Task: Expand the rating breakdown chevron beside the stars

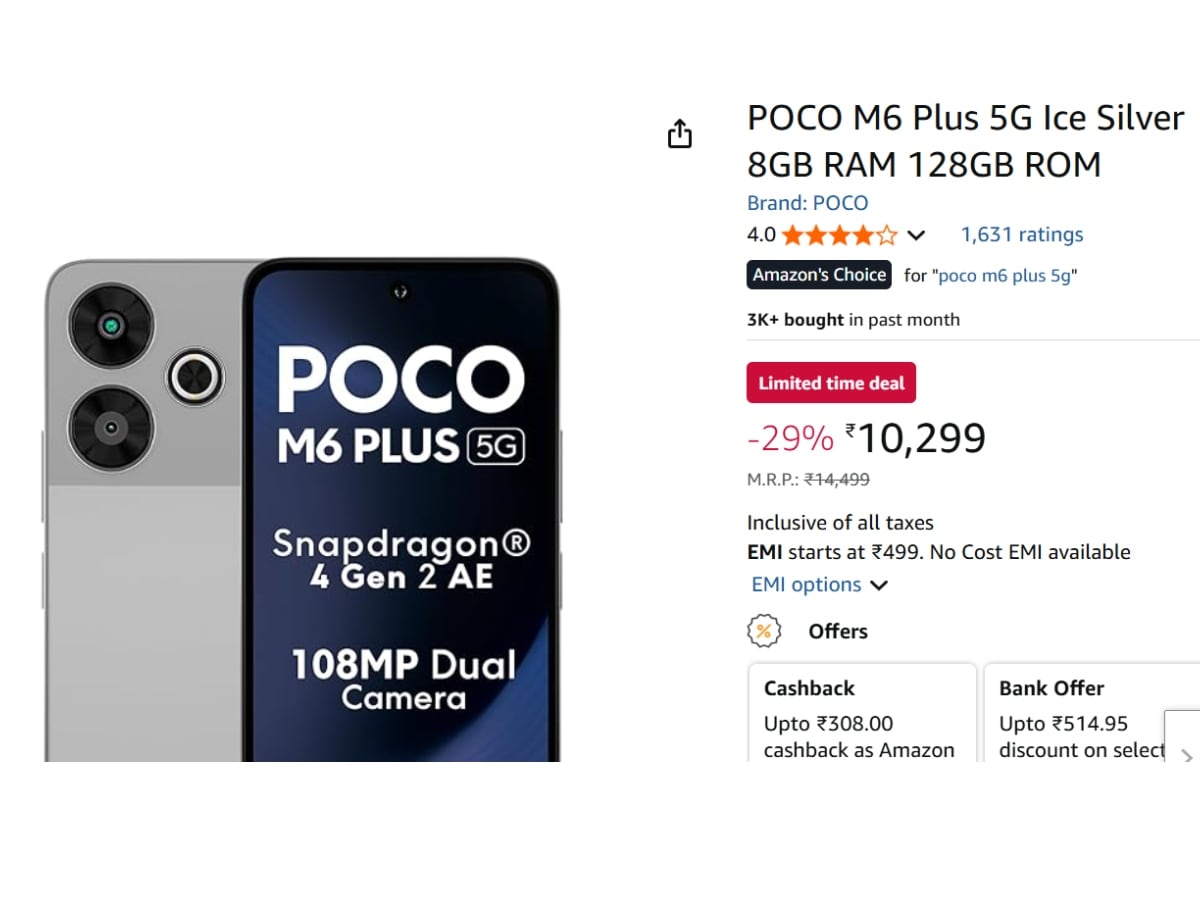Action: 916,236
